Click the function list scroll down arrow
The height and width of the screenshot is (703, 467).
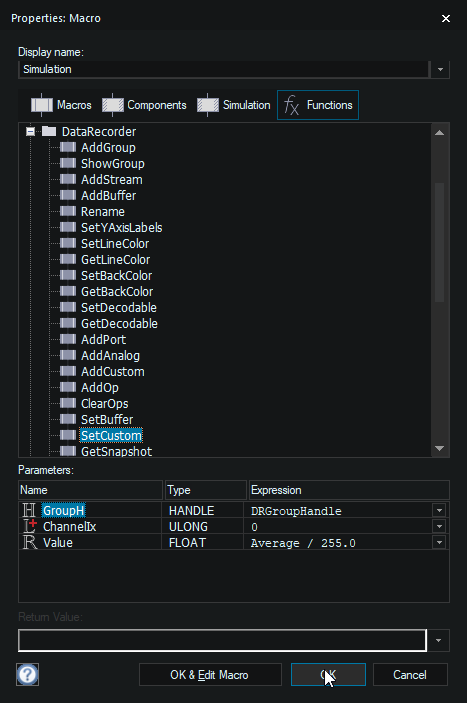pos(439,448)
